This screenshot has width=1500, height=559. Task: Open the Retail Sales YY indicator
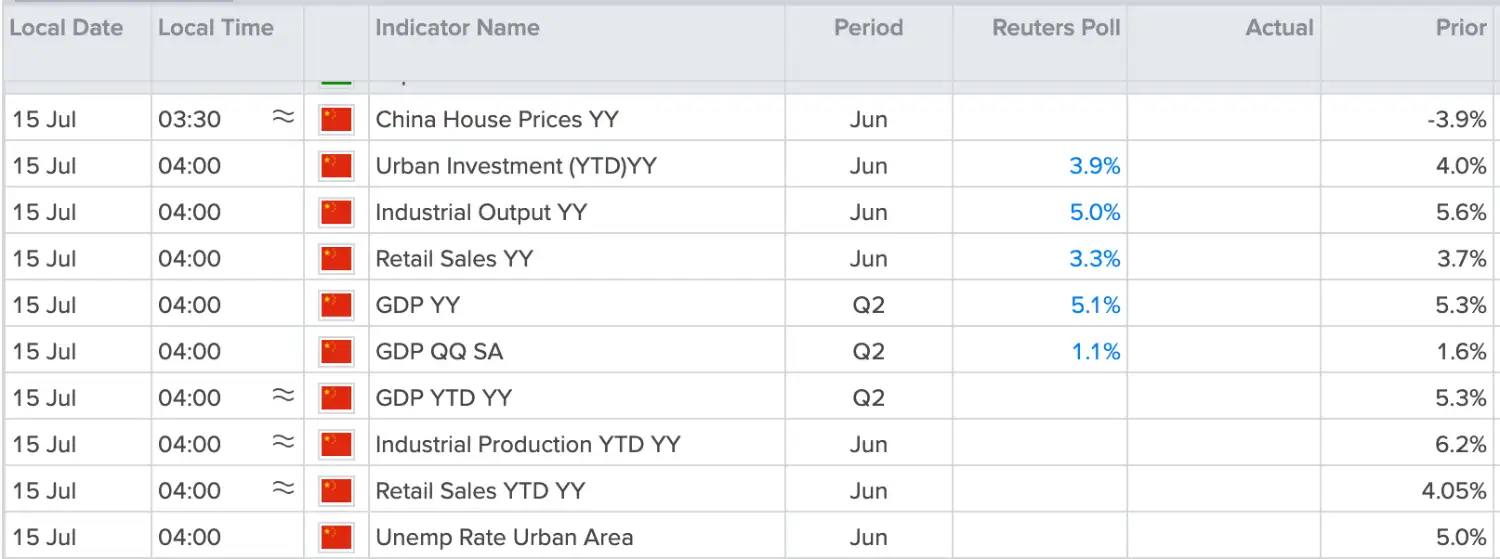click(x=454, y=259)
